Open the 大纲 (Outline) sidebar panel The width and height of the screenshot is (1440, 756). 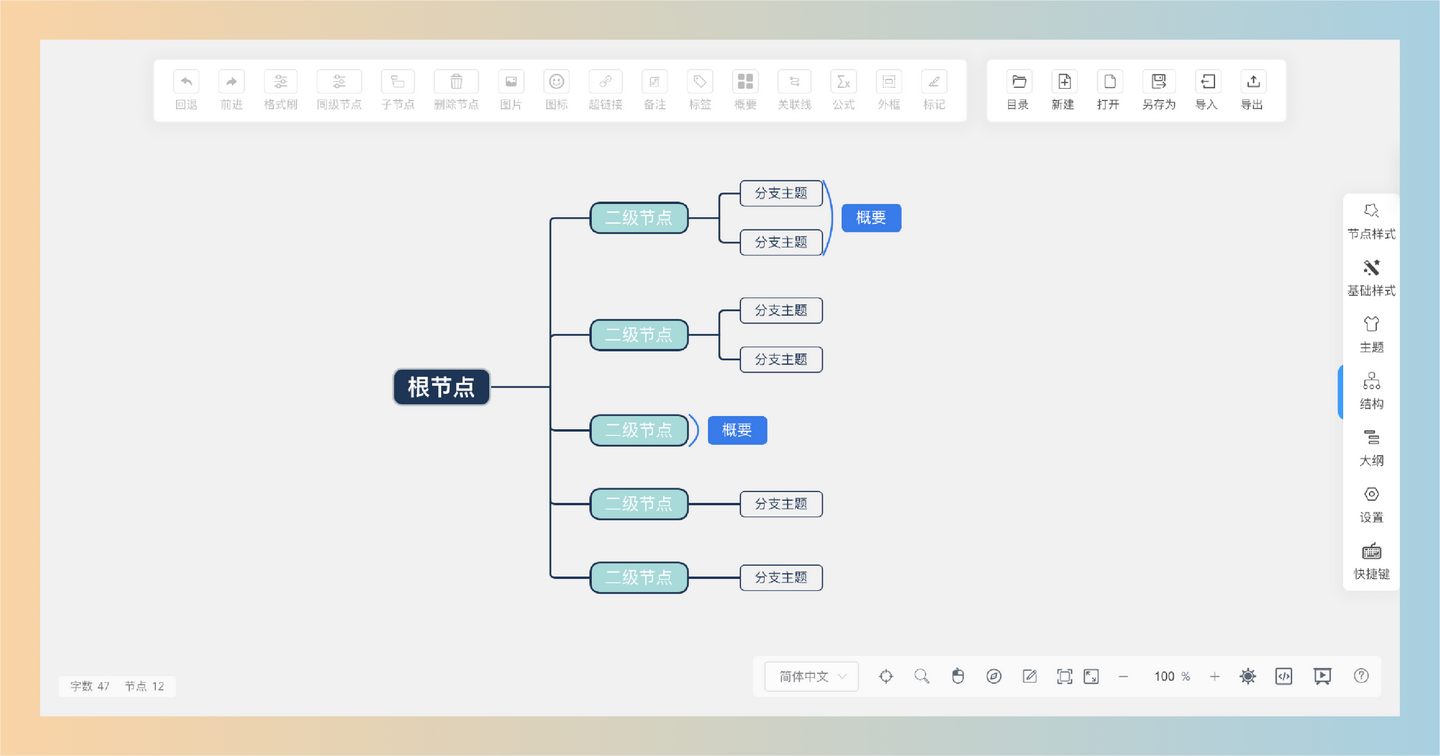pos(1371,448)
